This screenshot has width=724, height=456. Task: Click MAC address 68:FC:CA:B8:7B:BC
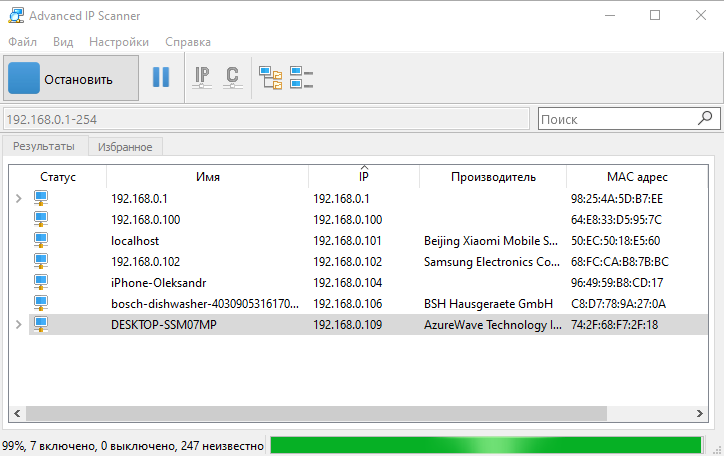pos(620,262)
